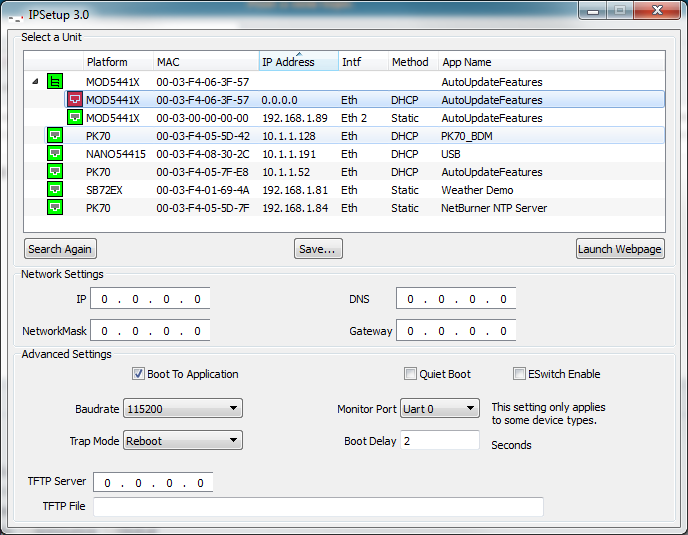This screenshot has width=688, height=535.
Task: Select MAC 00-03-F4-05-7F-E8 cell
Action: click(202, 172)
